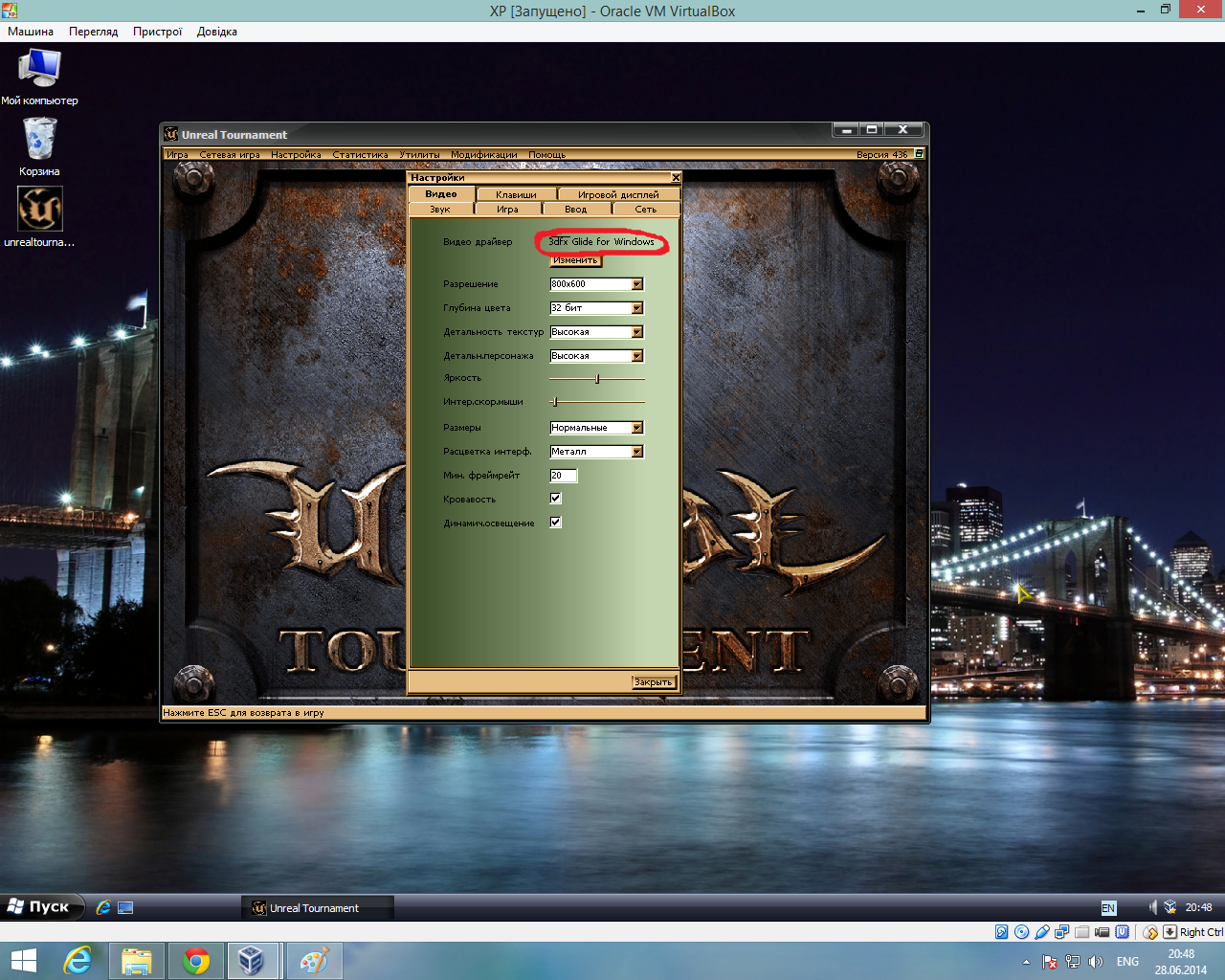Screen dimensions: 1225x980
Task: Switch to the Ввод tab
Action: click(x=575, y=209)
